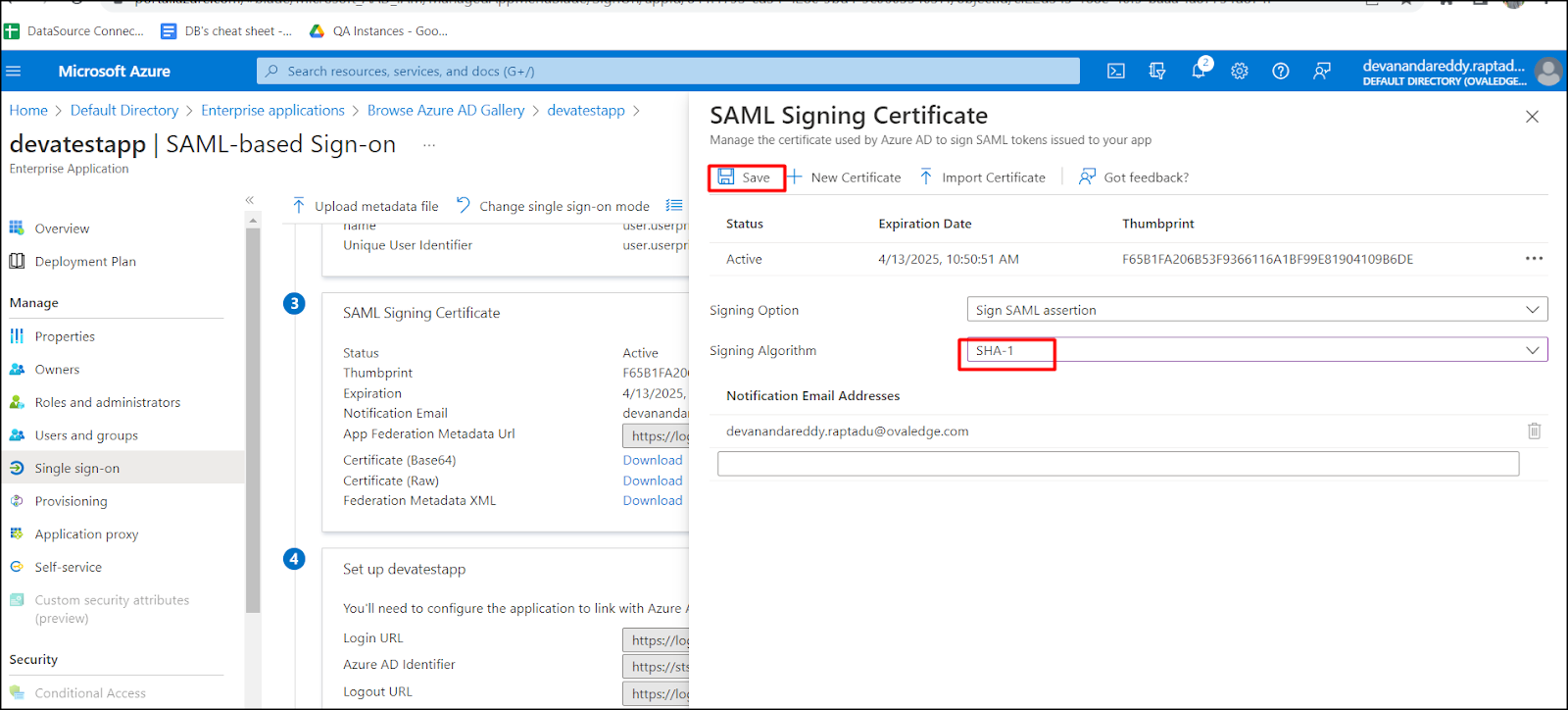Create a New Certificate

845,177
